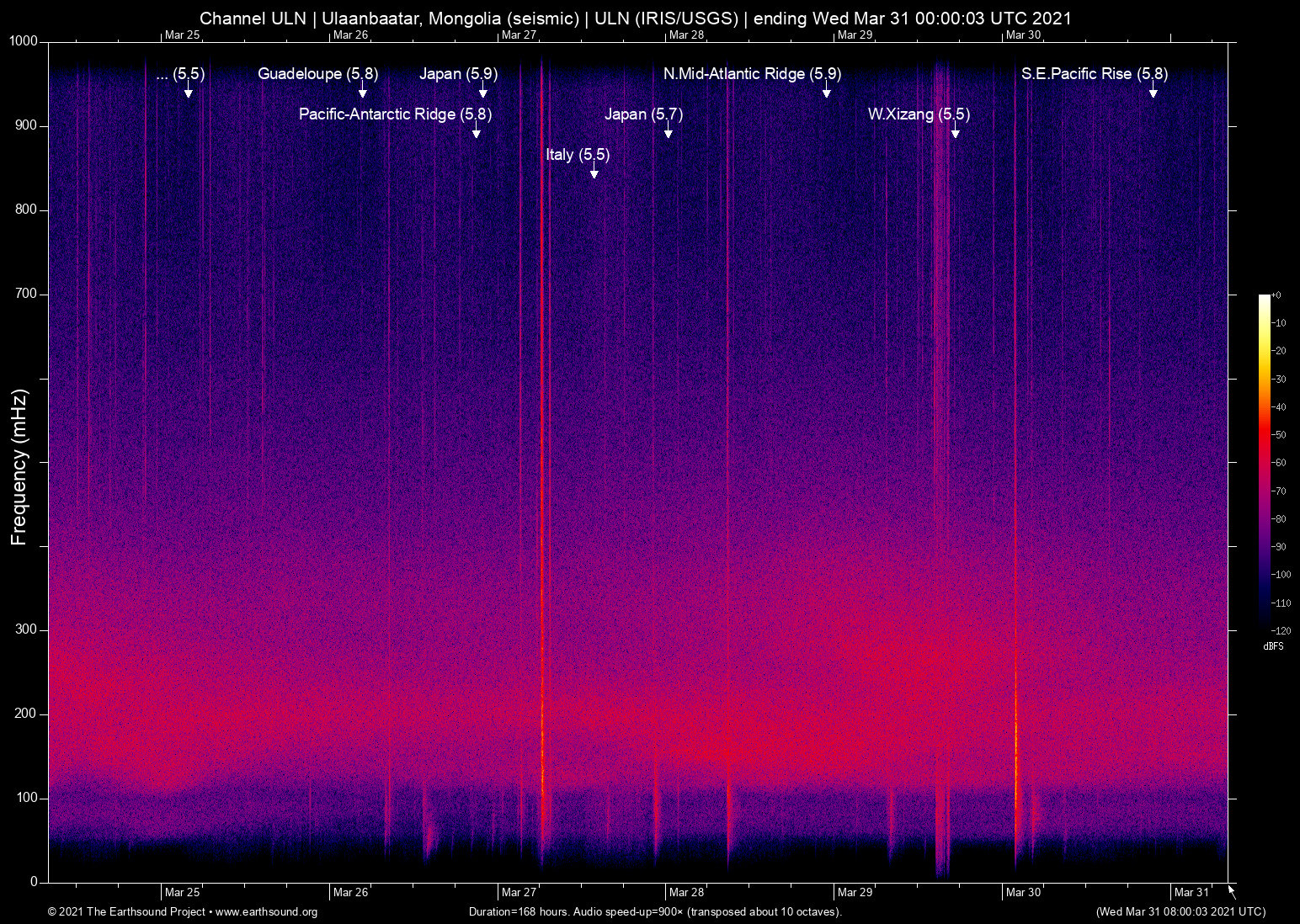Select the Mar 27 date label on bottom axis
Screen dimensions: 1300x924
coord(519,892)
